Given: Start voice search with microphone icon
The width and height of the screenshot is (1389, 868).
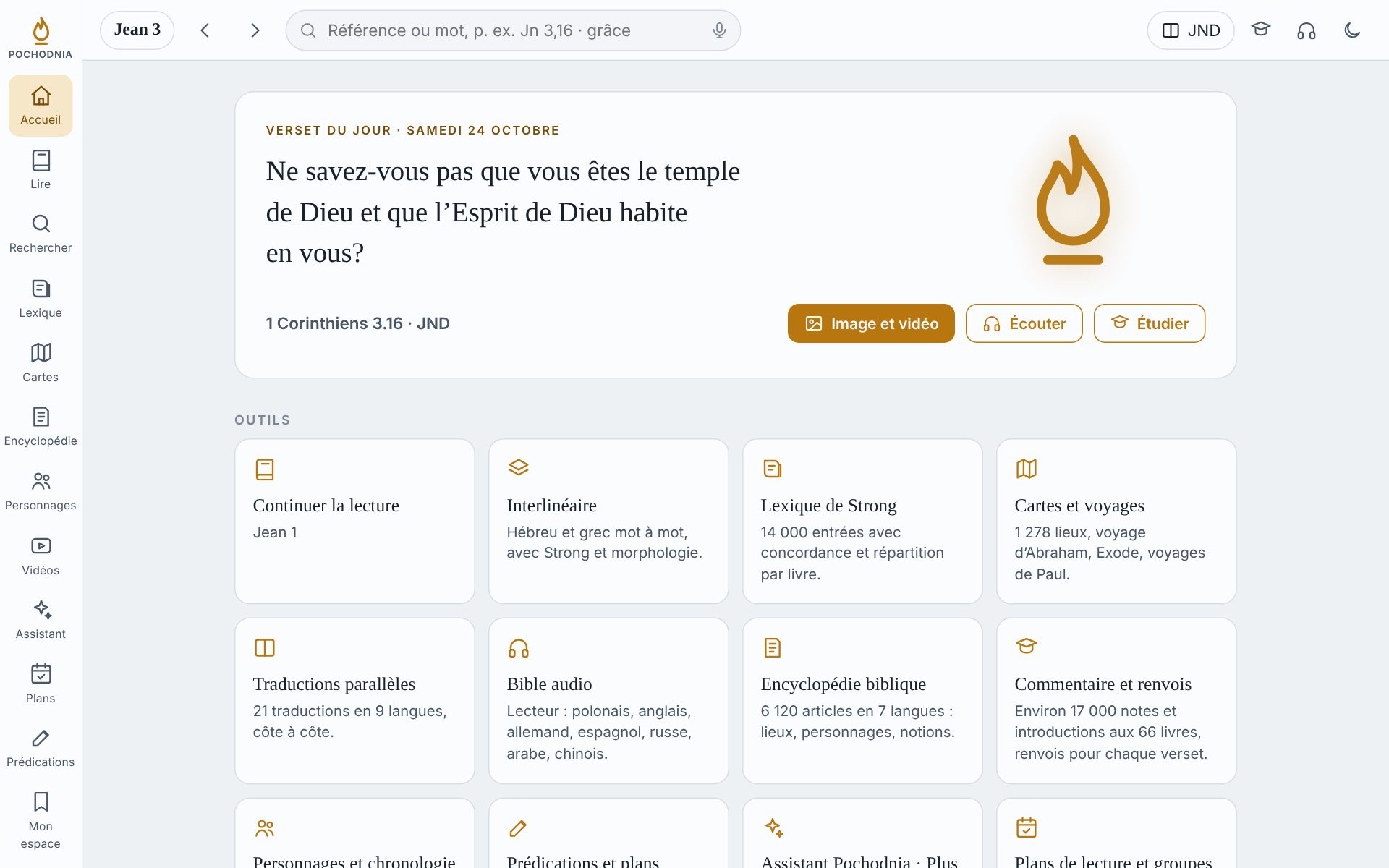Looking at the screenshot, I should 719,30.
